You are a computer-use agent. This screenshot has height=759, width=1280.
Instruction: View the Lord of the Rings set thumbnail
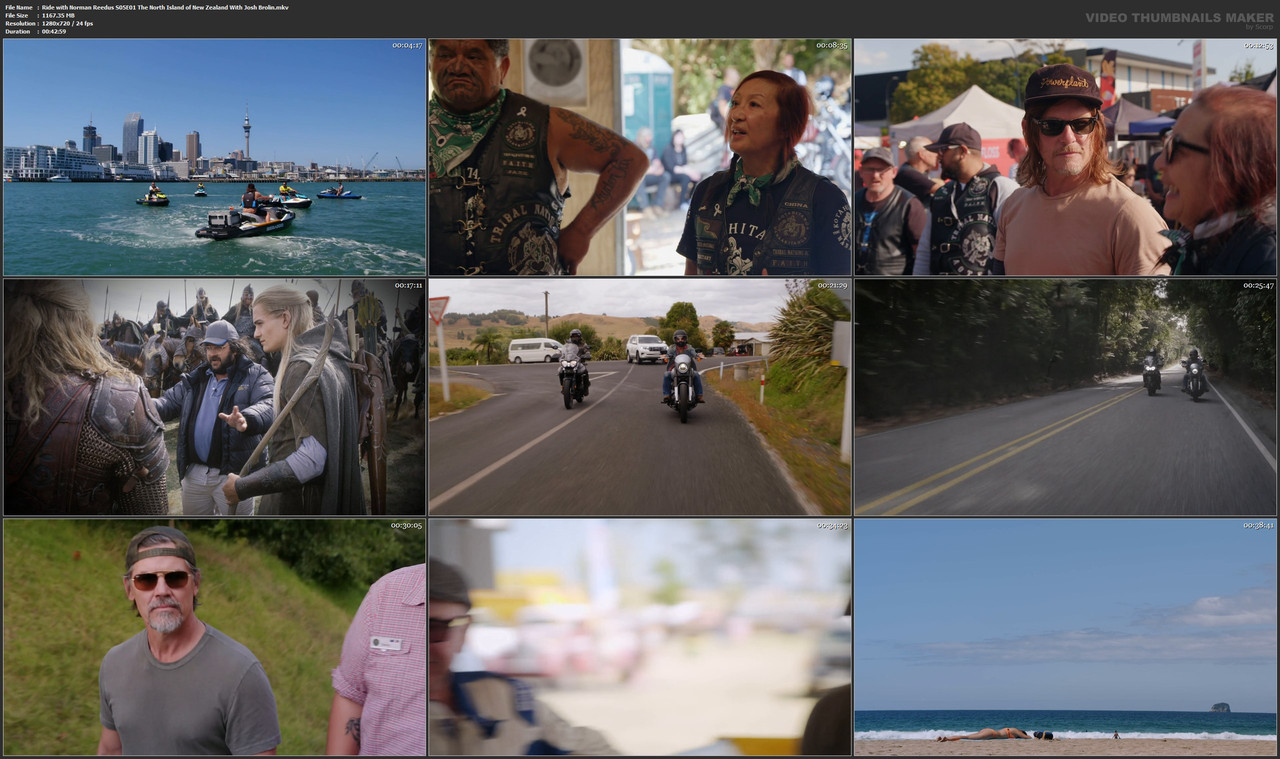[x=213, y=397]
